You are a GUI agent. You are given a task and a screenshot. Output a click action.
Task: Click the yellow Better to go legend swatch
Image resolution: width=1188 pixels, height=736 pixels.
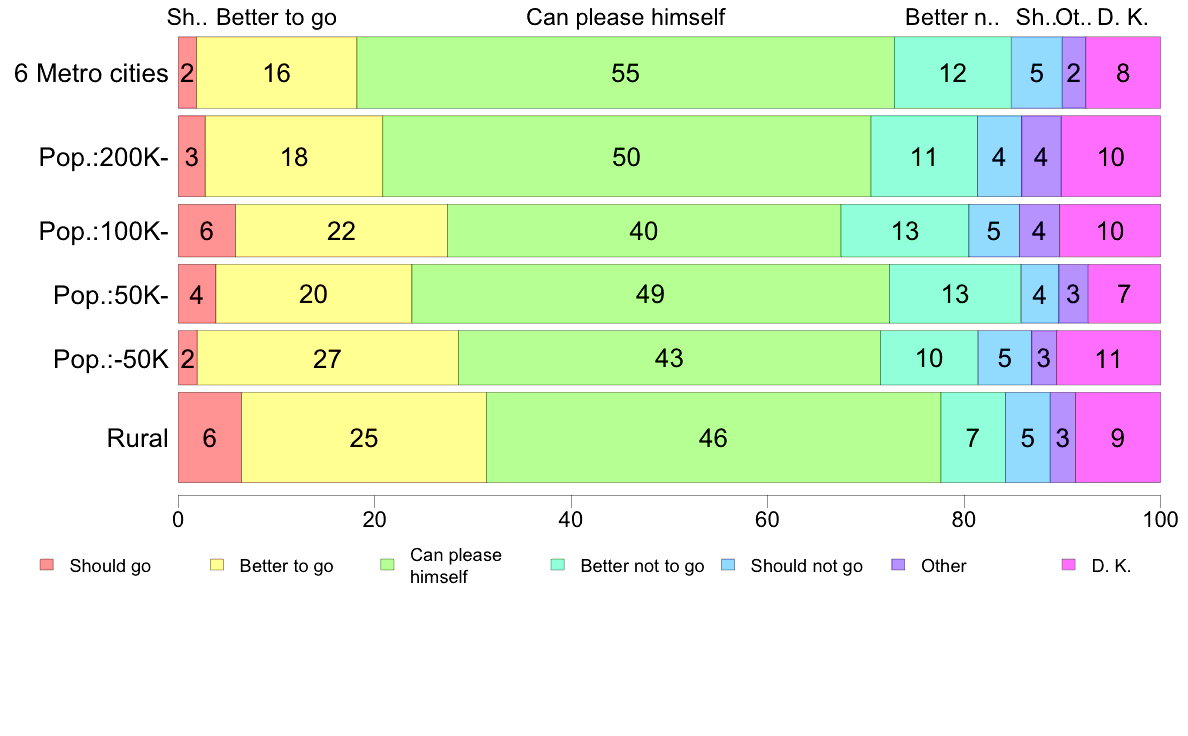[x=217, y=565]
